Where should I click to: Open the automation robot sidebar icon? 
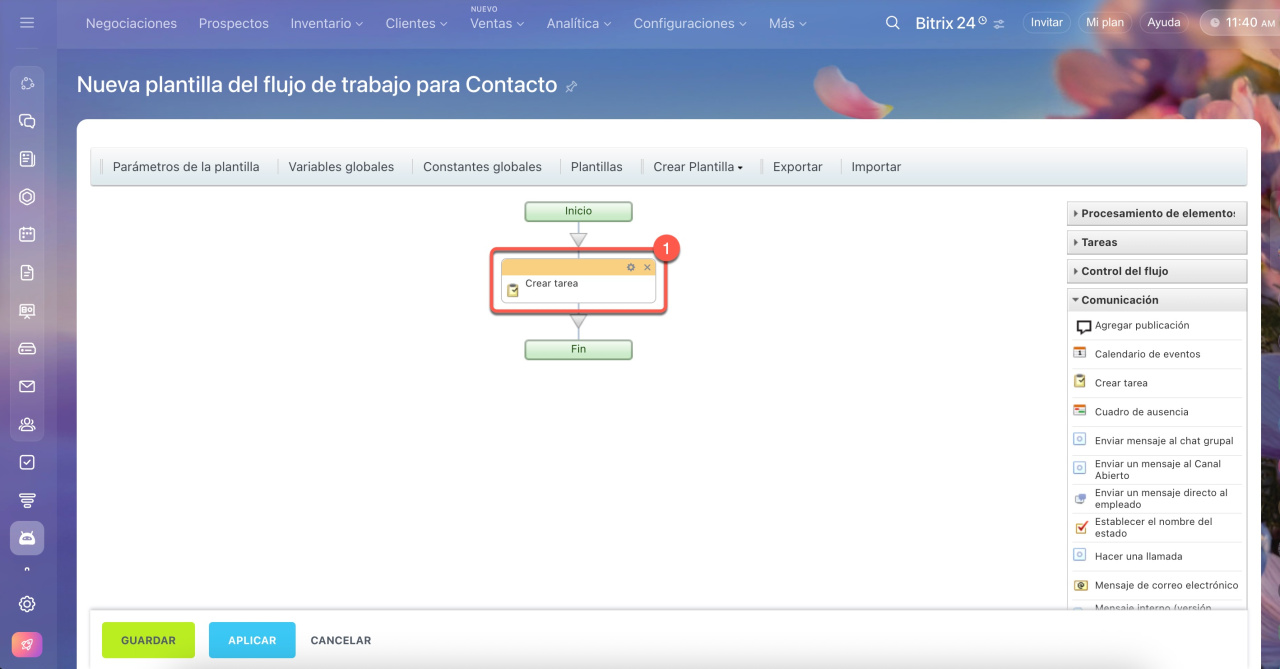click(27, 538)
